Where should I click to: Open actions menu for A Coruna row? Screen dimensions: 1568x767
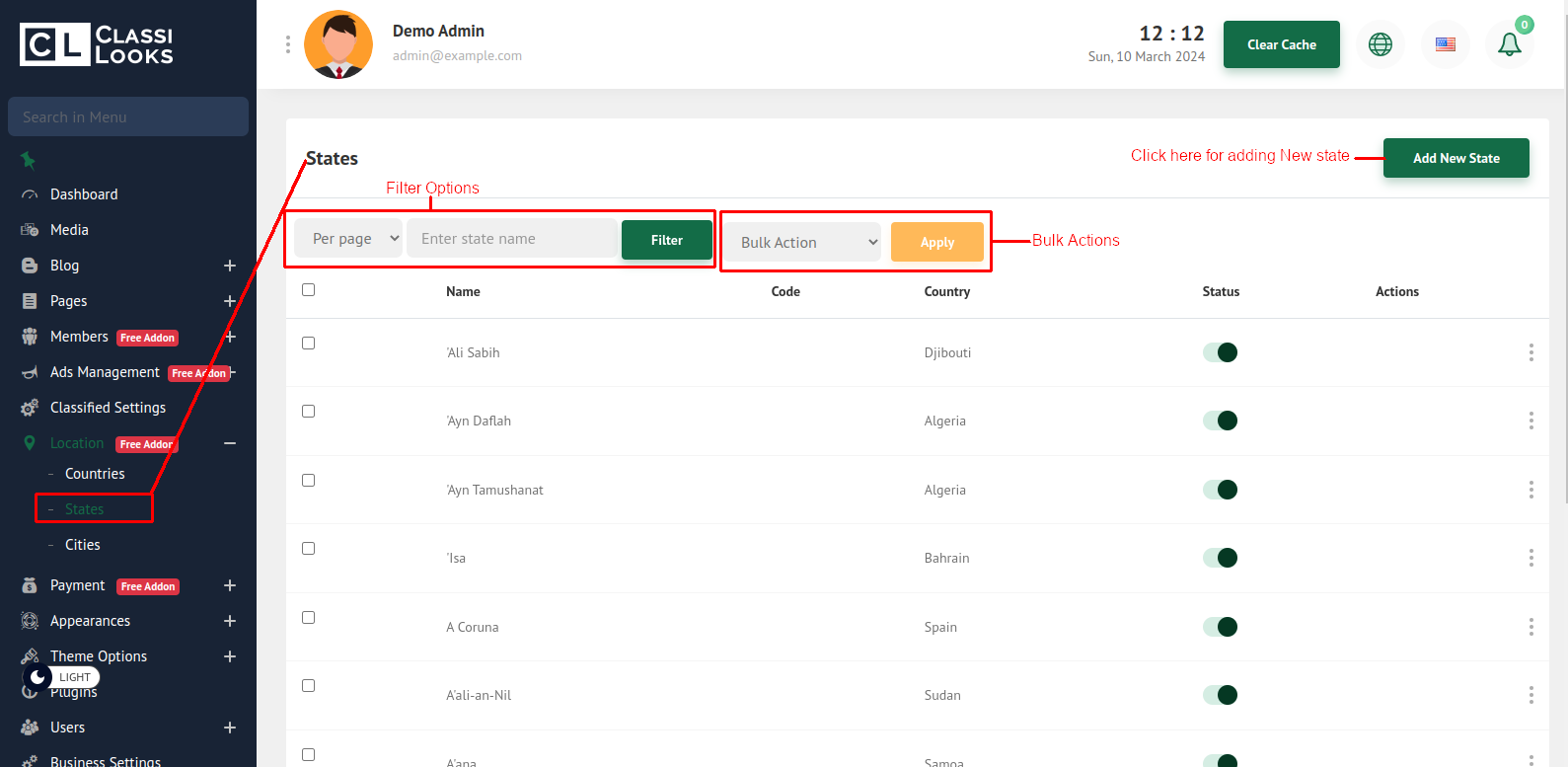[1531, 627]
